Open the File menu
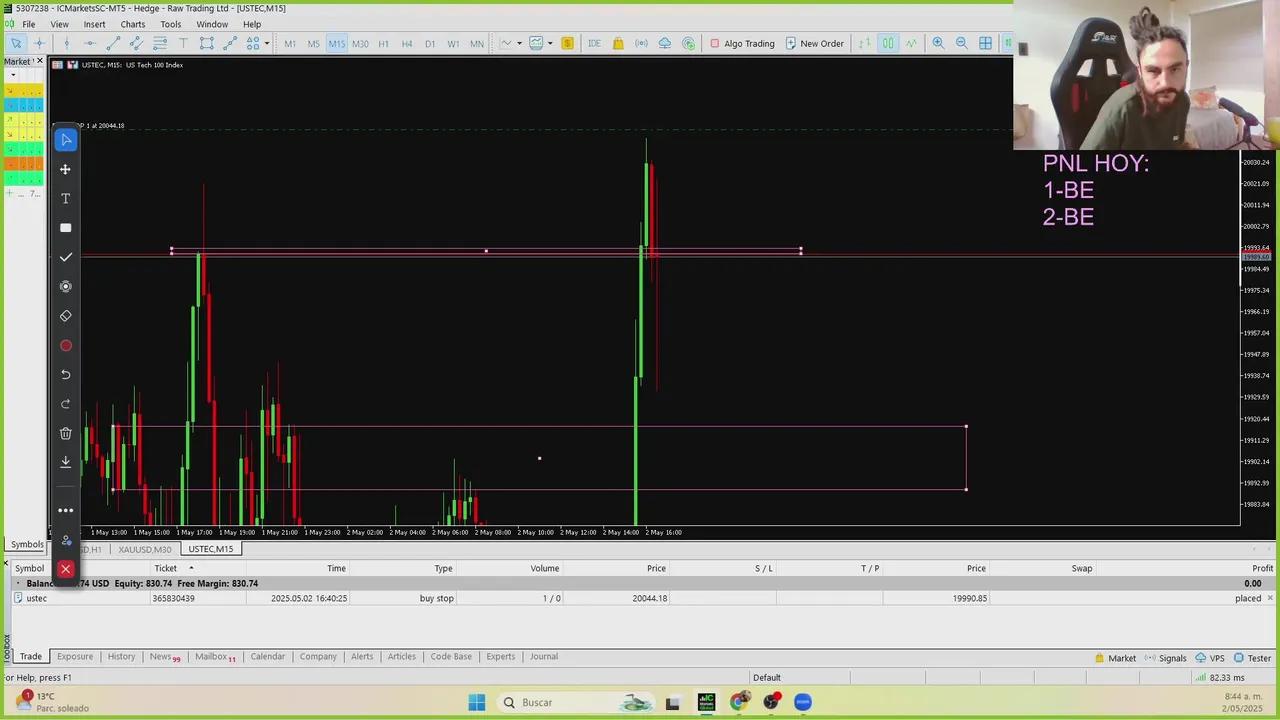This screenshot has height=720, width=1280. click(x=29, y=24)
